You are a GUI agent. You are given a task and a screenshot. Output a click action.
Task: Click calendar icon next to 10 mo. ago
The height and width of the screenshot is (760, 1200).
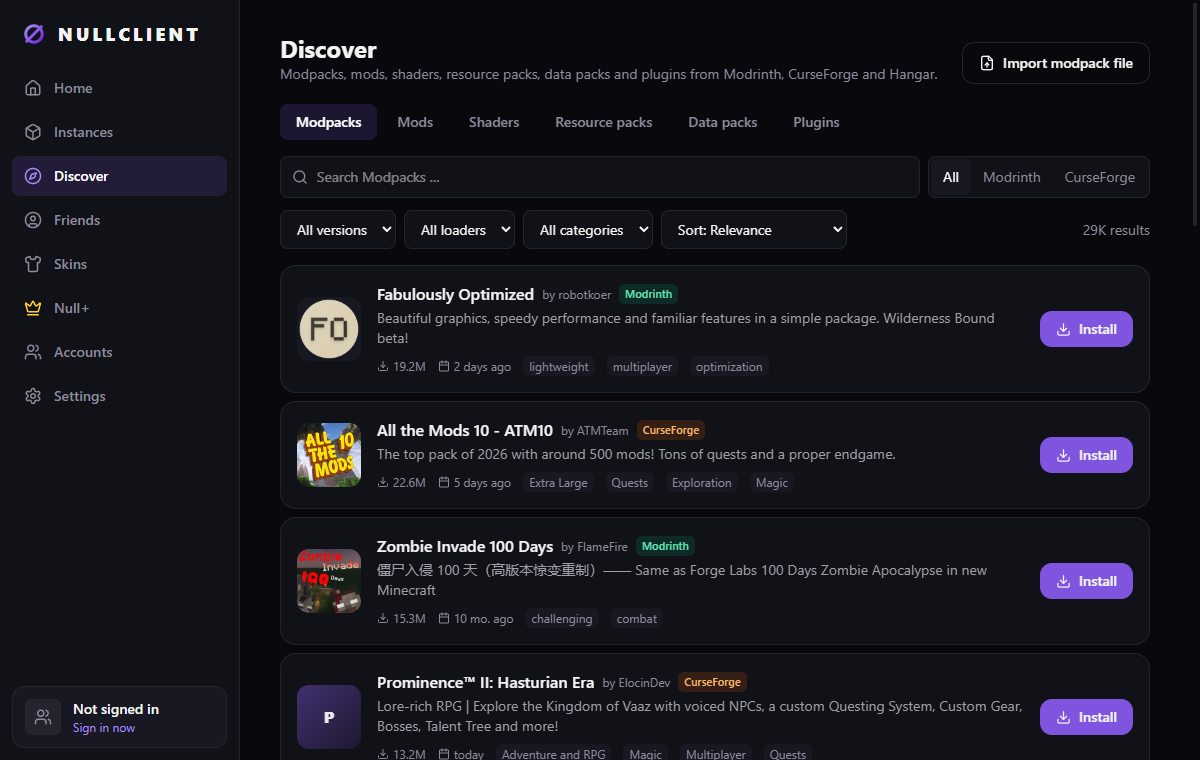pyautogui.click(x=444, y=619)
